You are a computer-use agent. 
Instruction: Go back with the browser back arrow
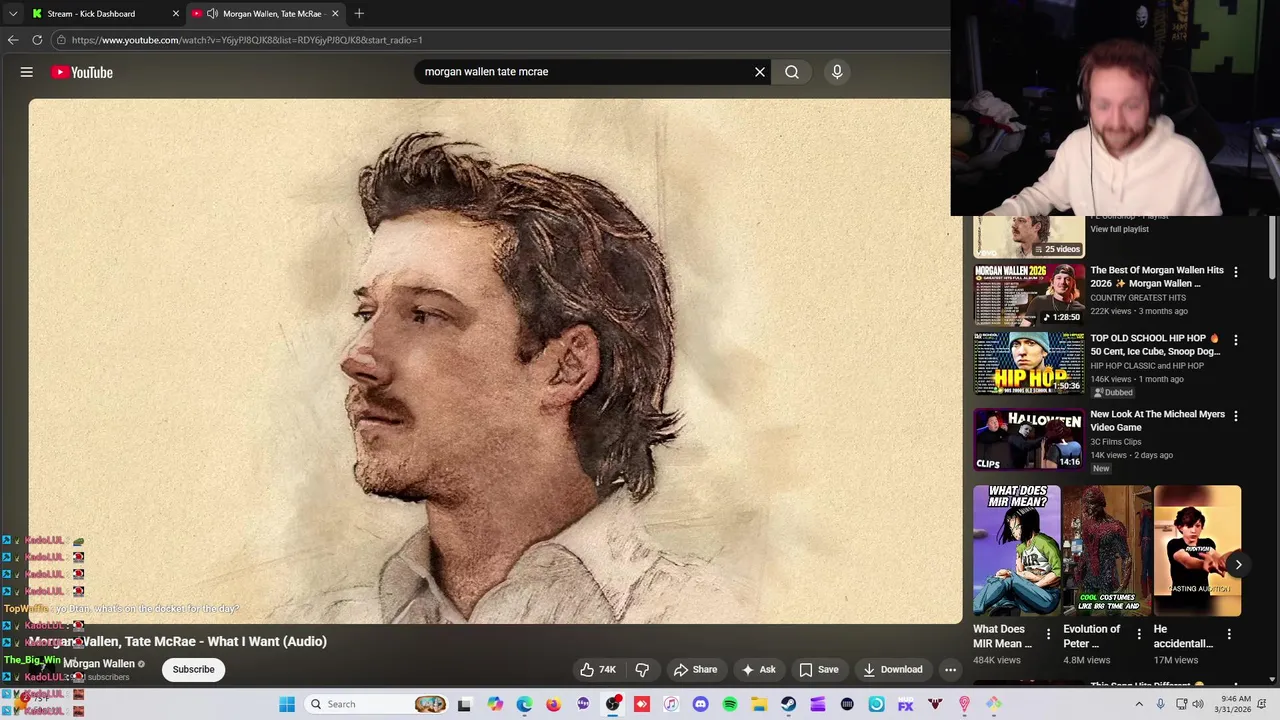coord(13,40)
